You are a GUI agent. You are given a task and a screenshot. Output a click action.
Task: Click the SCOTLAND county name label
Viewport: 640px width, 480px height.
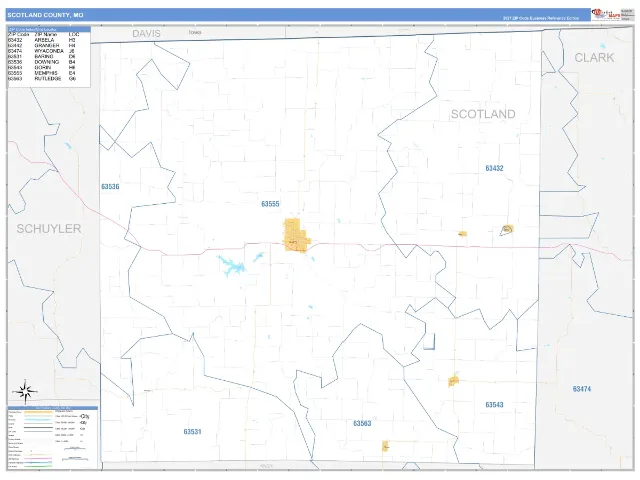[x=483, y=114]
